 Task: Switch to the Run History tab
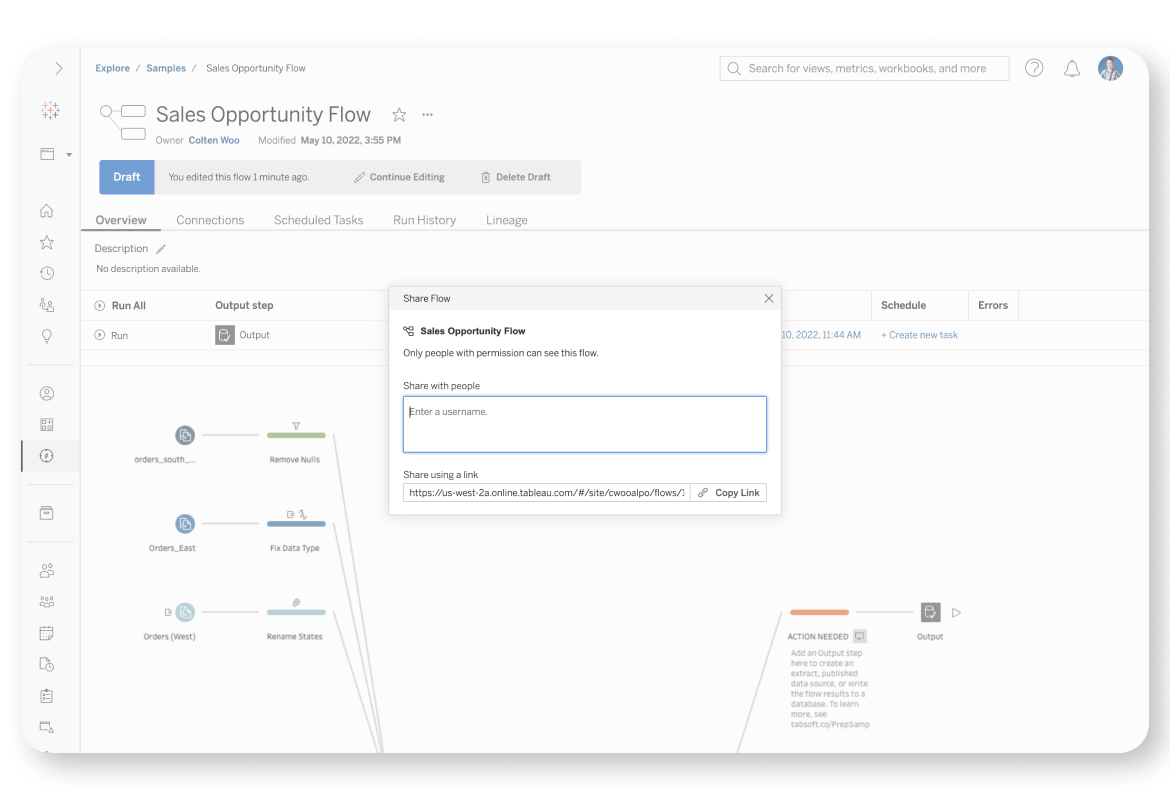point(425,220)
